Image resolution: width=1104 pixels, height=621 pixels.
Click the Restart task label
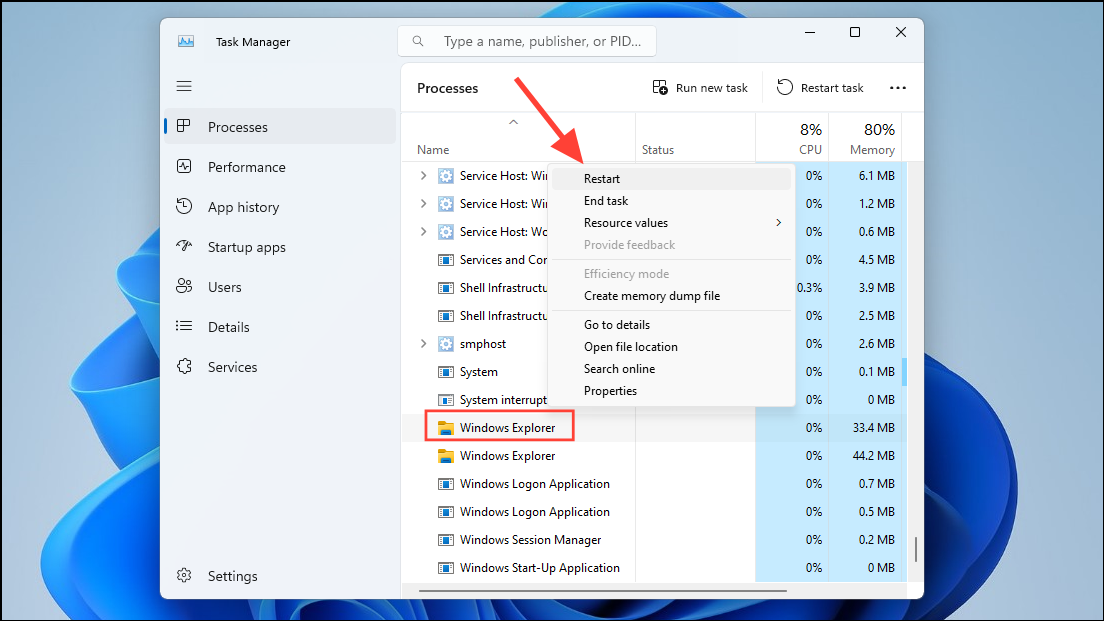click(832, 88)
